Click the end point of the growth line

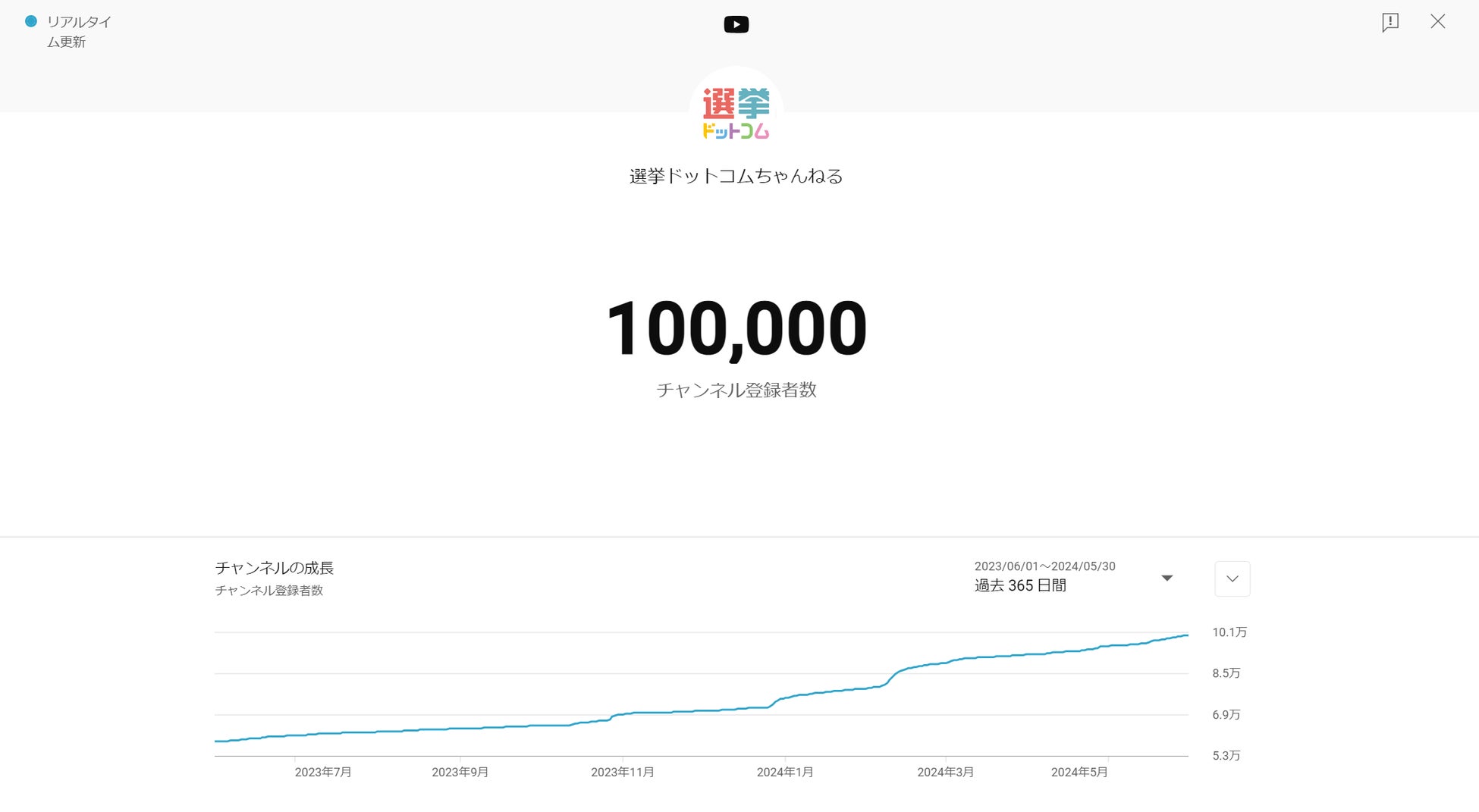[1187, 635]
